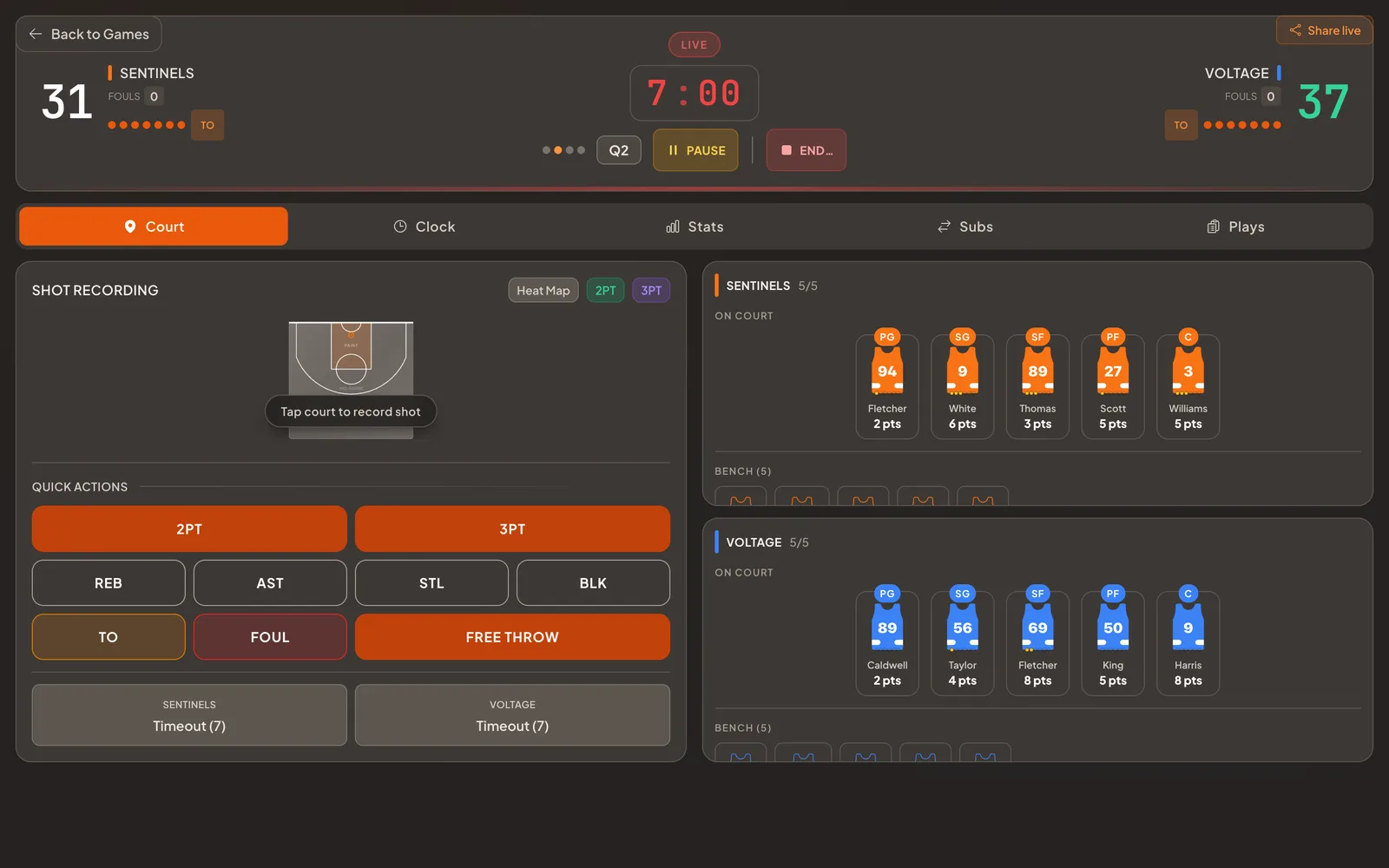Click the game clock 7:00 display
Viewport: 1389px width, 868px height.
(x=694, y=93)
